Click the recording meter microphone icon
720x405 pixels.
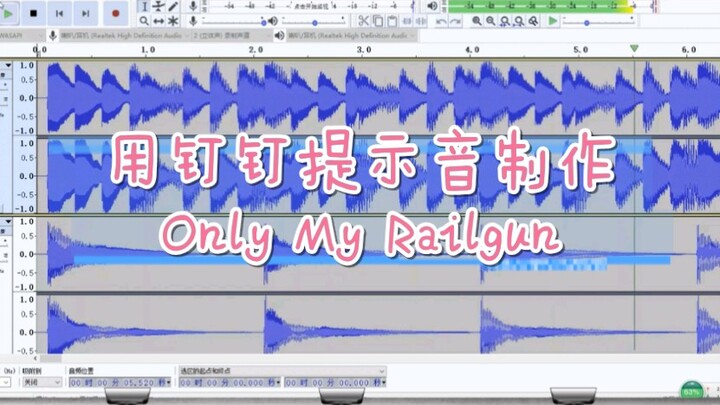click(193, 6)
